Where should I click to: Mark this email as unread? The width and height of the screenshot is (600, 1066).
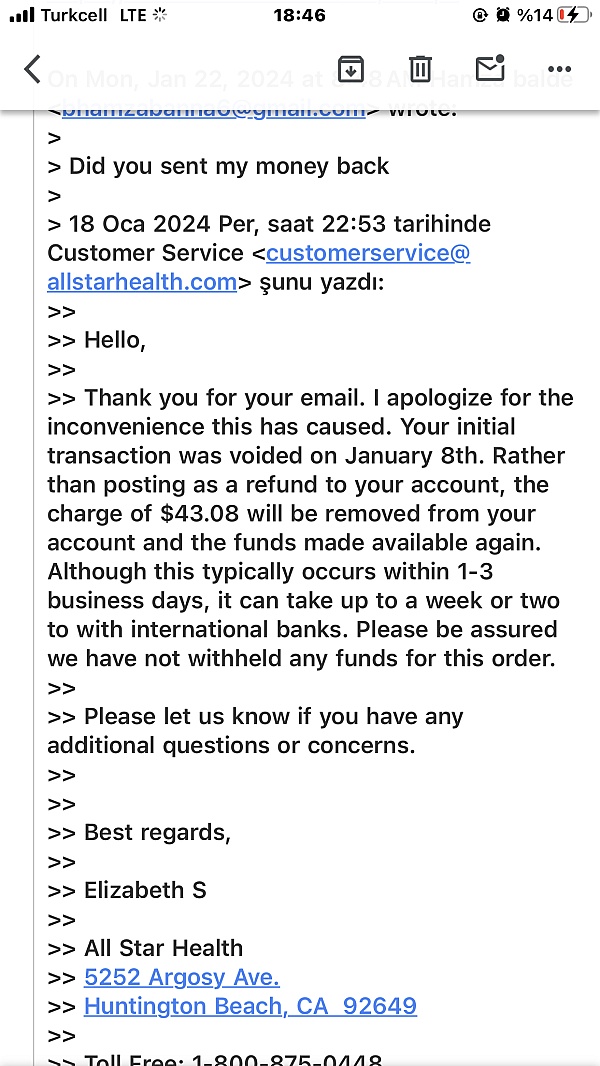(x=490, y=69)
